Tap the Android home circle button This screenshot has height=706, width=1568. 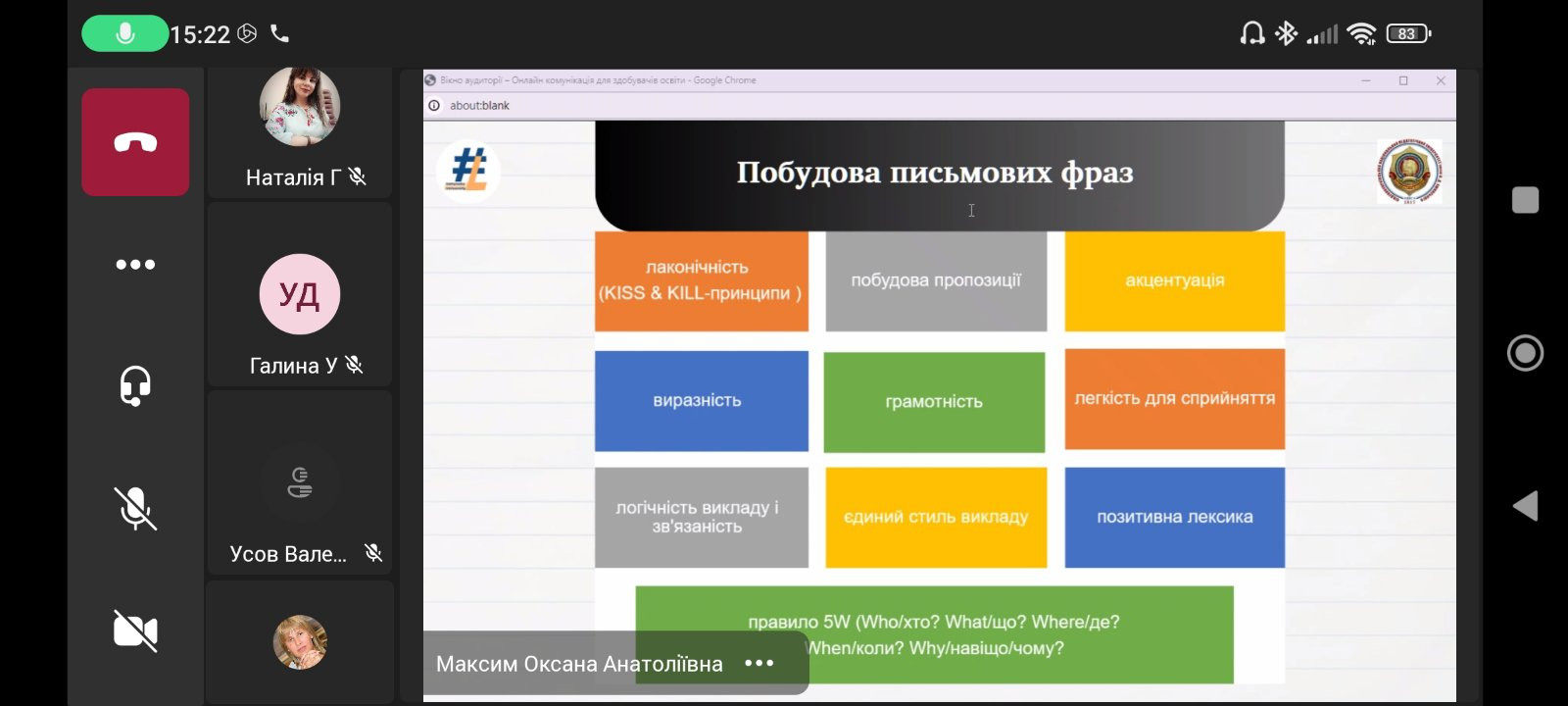click(x=1525, y=353)
